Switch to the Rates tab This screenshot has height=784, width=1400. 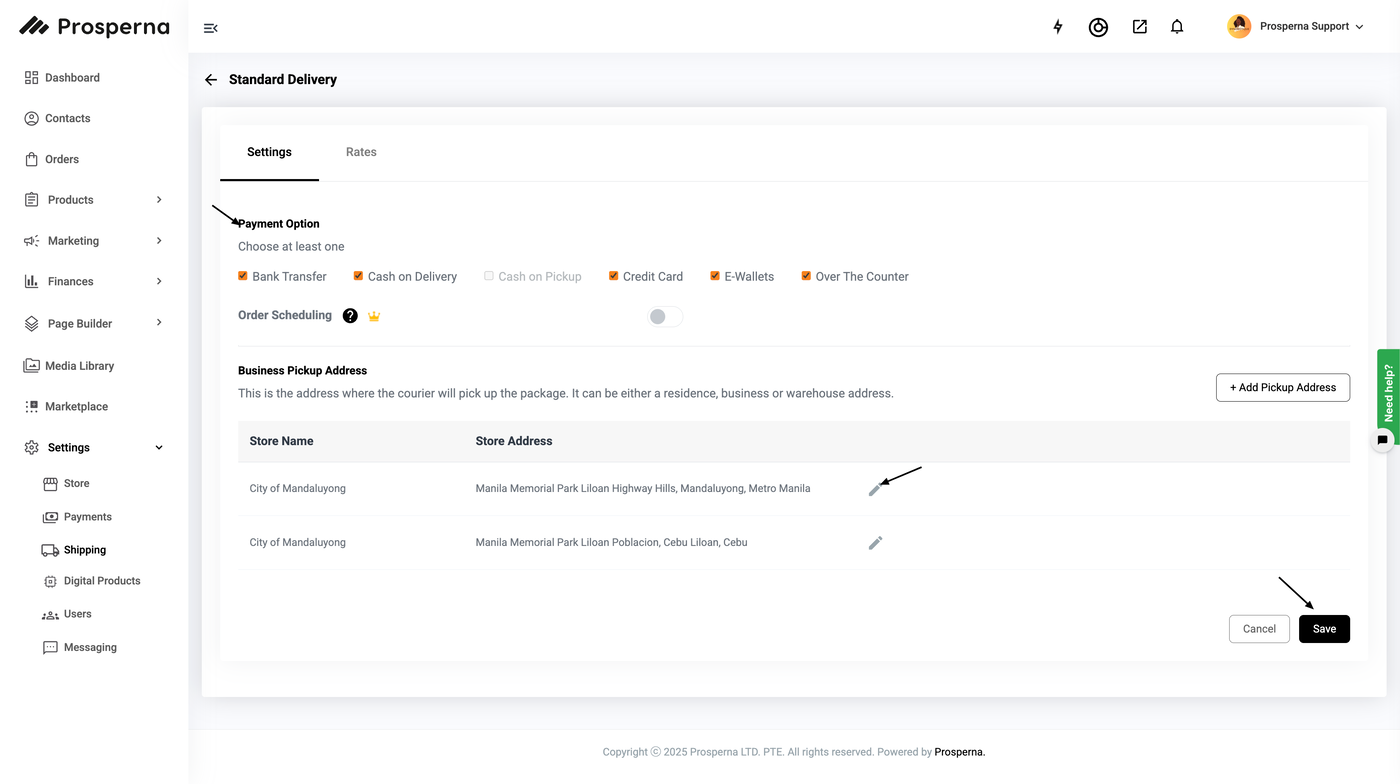pos(361,152)
